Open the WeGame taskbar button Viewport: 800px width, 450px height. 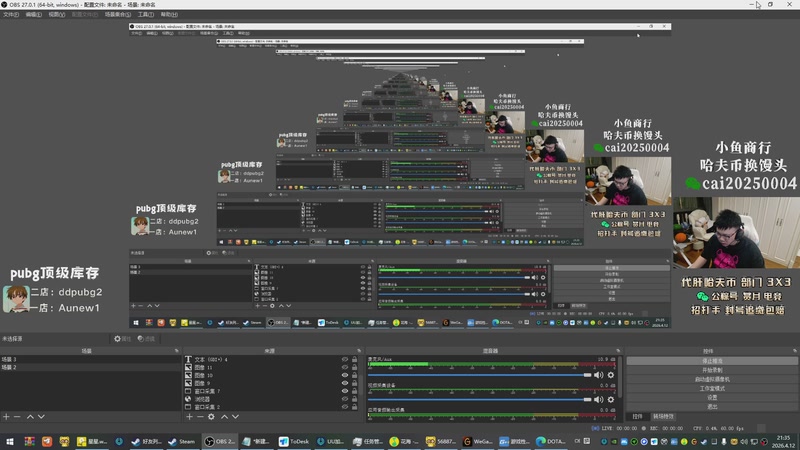tap(478, 441)
